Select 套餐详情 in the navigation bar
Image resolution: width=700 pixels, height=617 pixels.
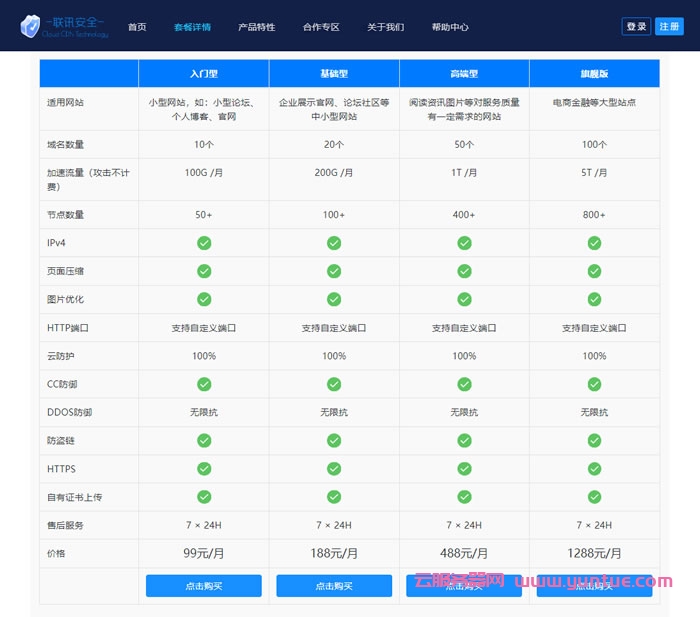tap(192, 27)
